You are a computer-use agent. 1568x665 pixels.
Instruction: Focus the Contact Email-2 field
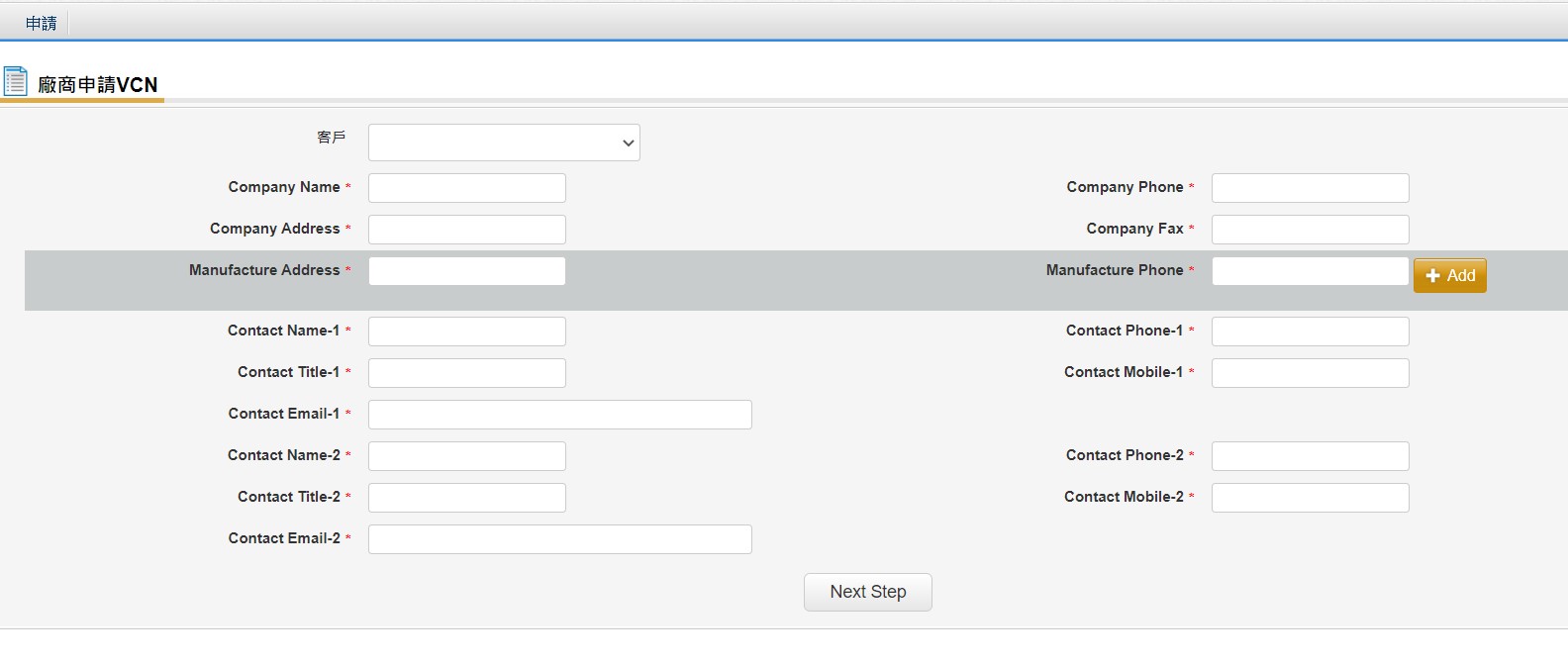[x=559, y=539]
